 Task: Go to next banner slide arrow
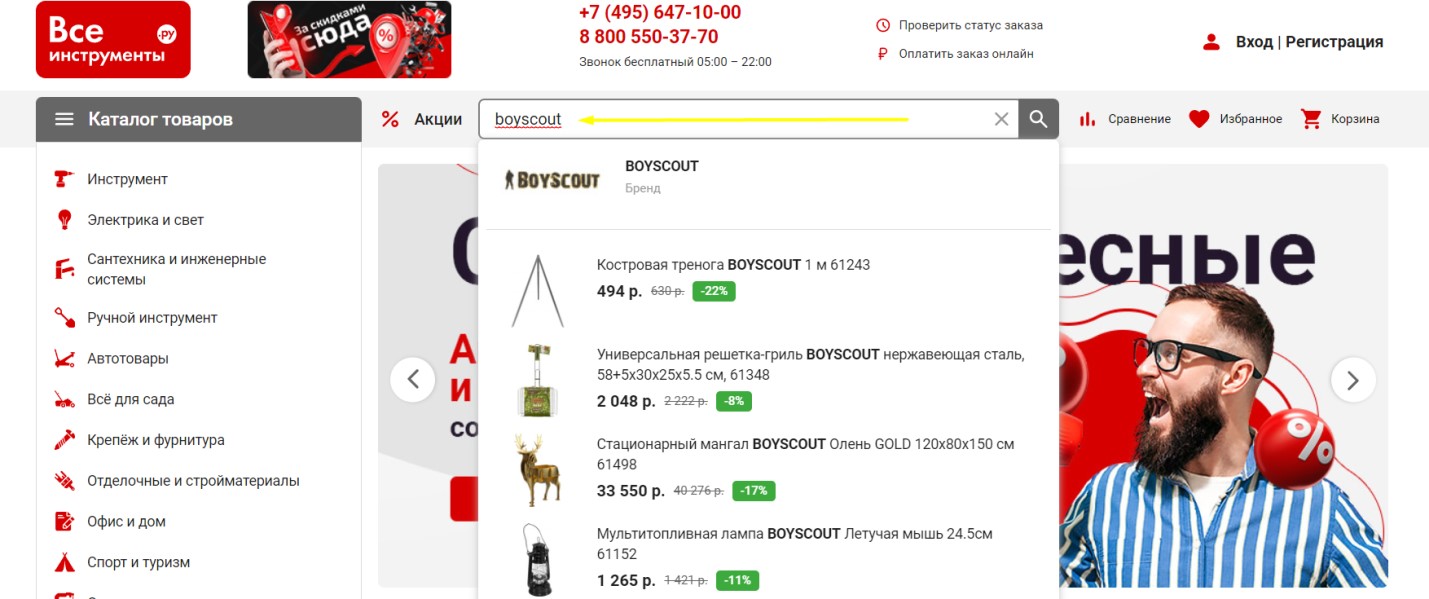pos(1353,380)
